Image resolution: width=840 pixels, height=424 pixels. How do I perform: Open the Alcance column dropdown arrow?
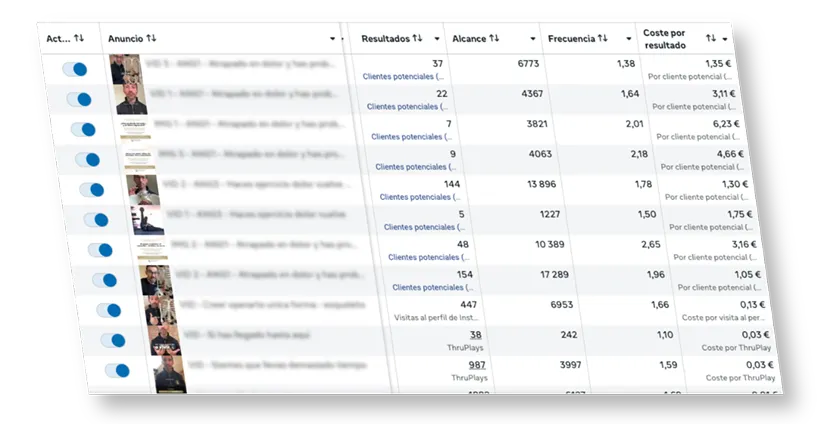click(532, 39)
